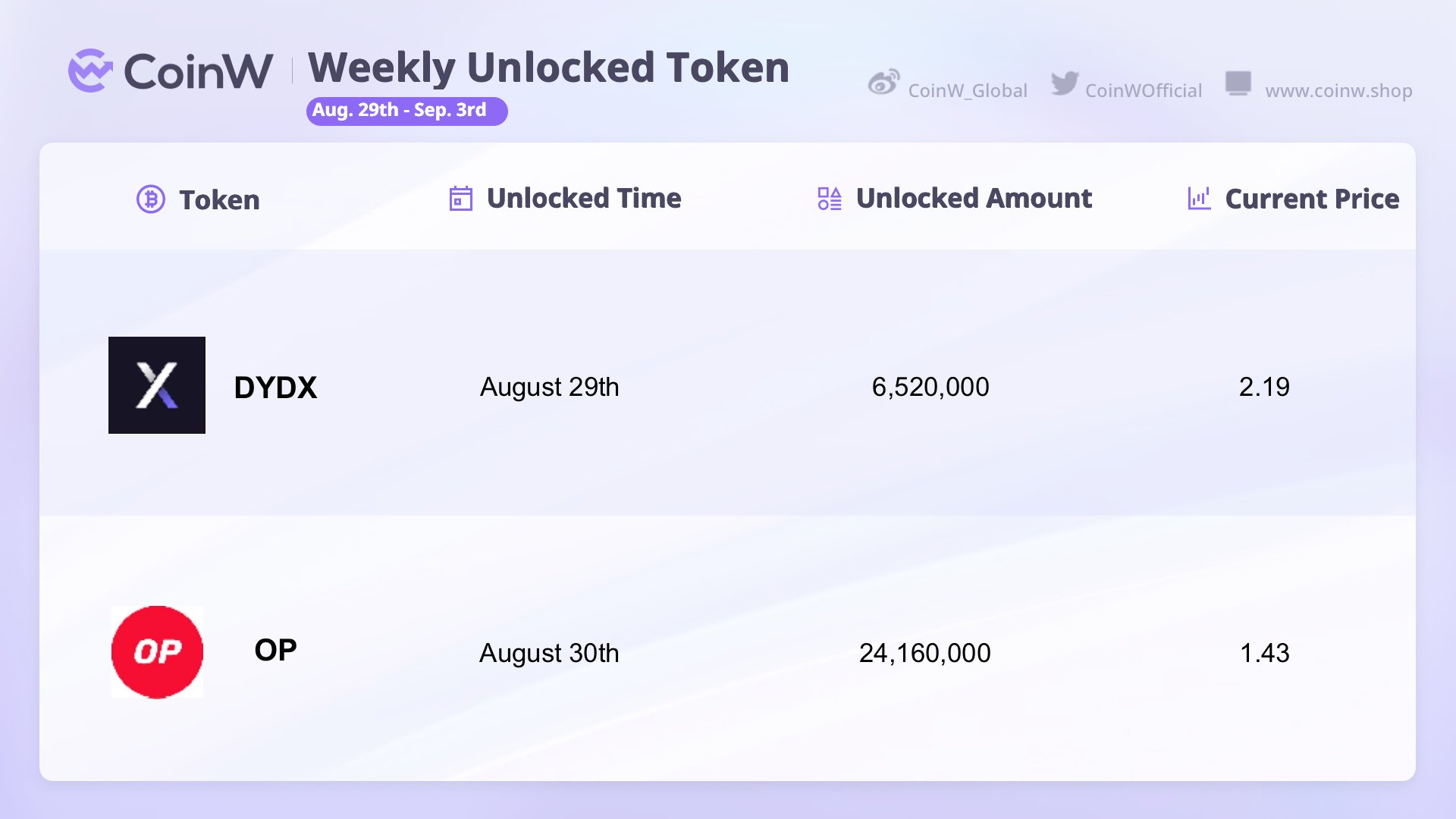This screenshot has height=819, width=1456.
Task: Click the DYDX token name
Action: click(275, 388)
